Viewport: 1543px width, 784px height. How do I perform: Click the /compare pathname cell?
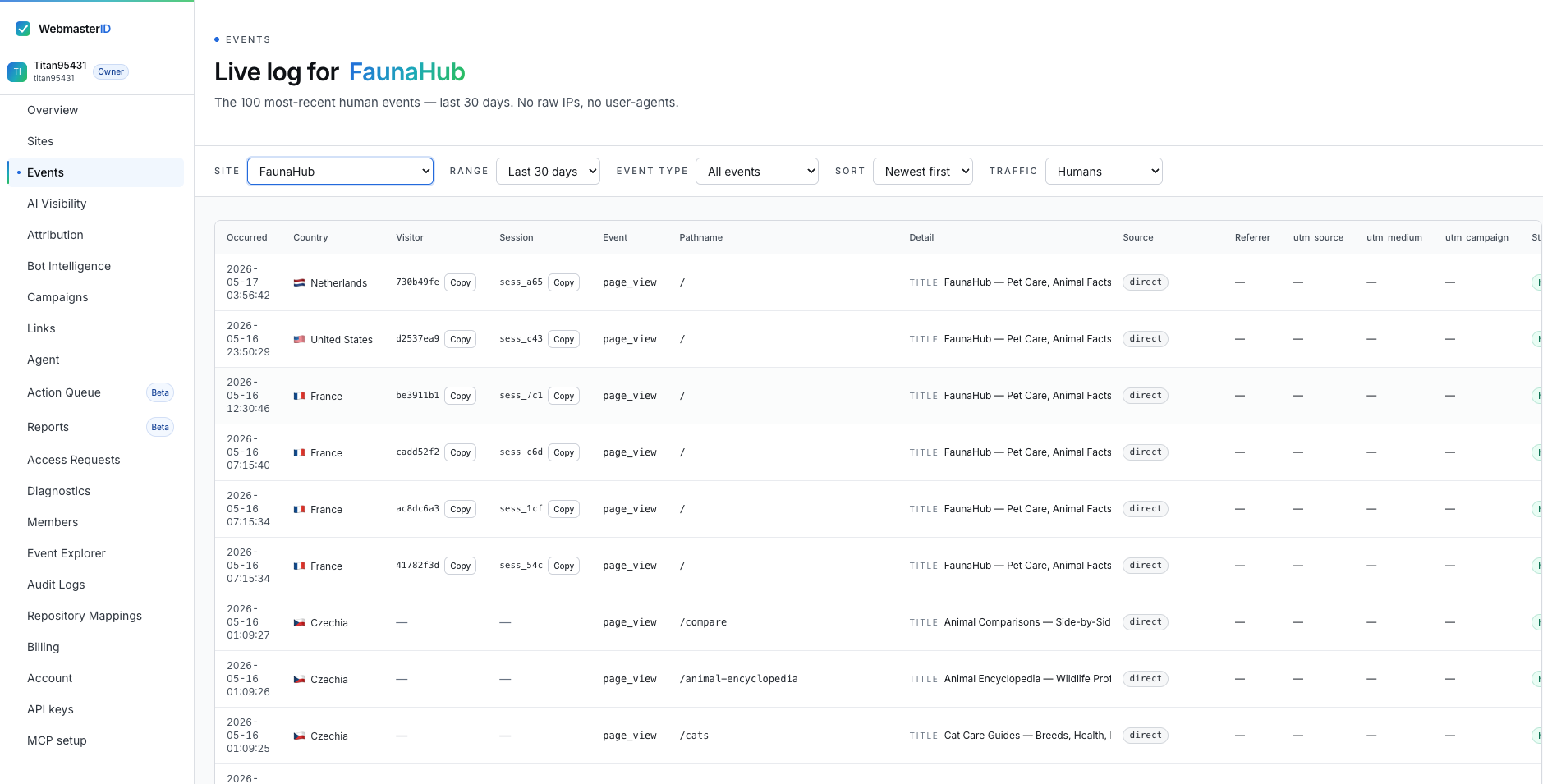coord(703,622)
